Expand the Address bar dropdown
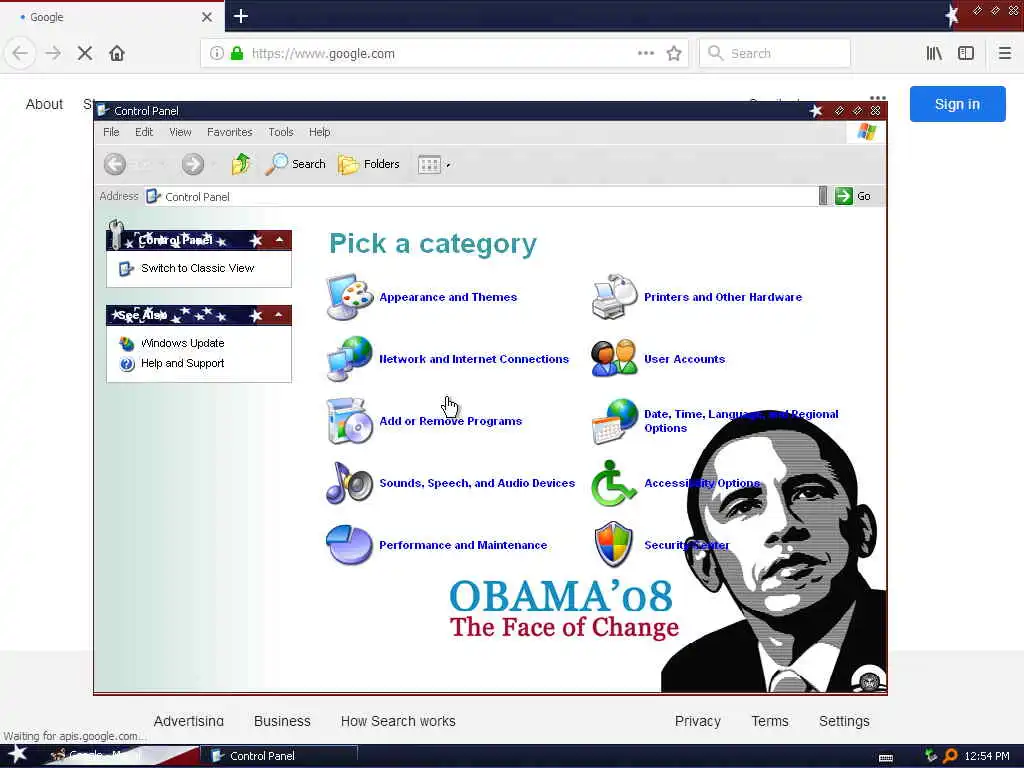This screenshot has height=768, width=1024. pos(823,196)
